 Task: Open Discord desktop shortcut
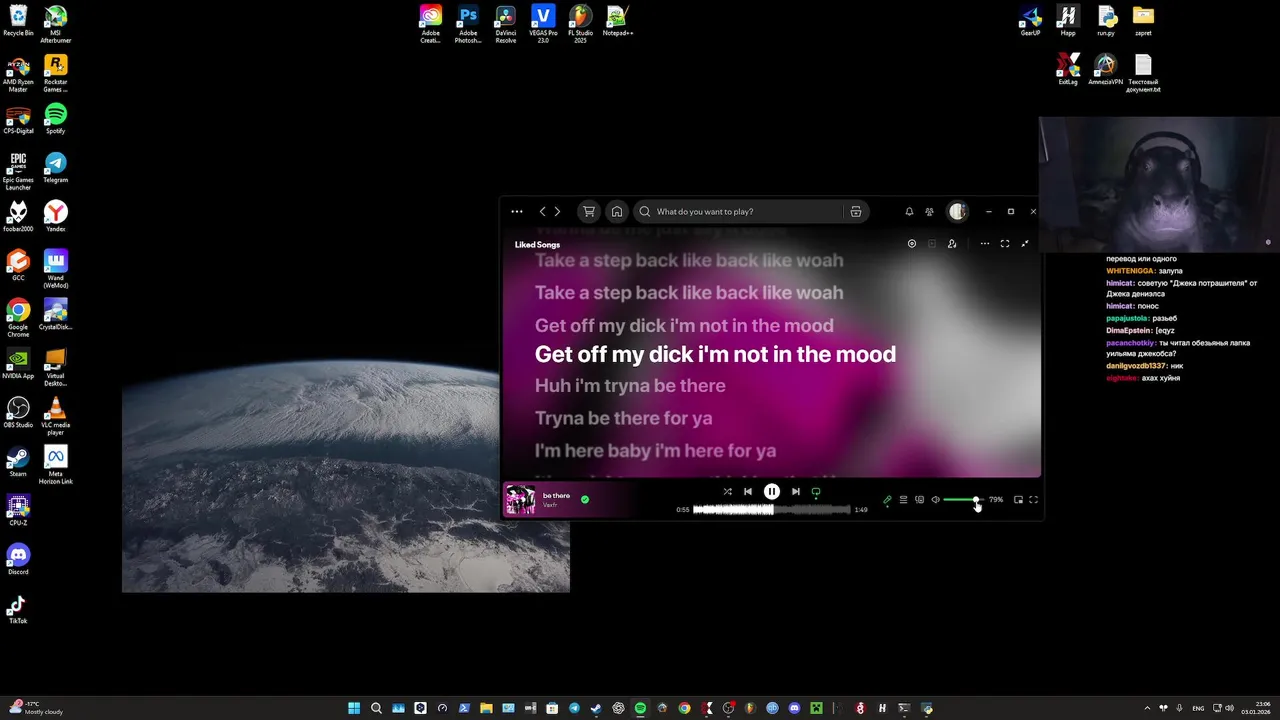click(18, 560)
